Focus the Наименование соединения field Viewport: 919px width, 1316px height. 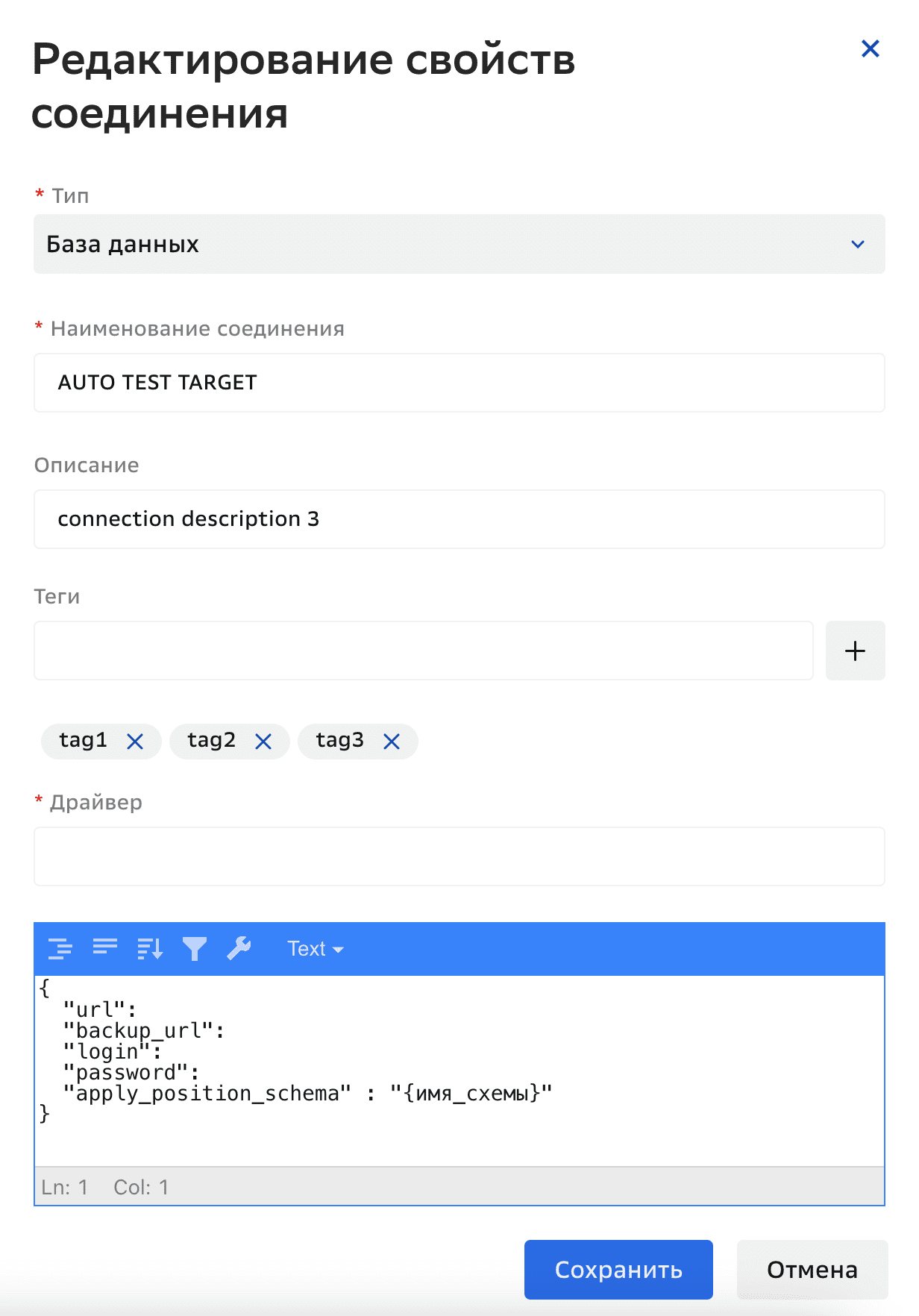point(459,383)
